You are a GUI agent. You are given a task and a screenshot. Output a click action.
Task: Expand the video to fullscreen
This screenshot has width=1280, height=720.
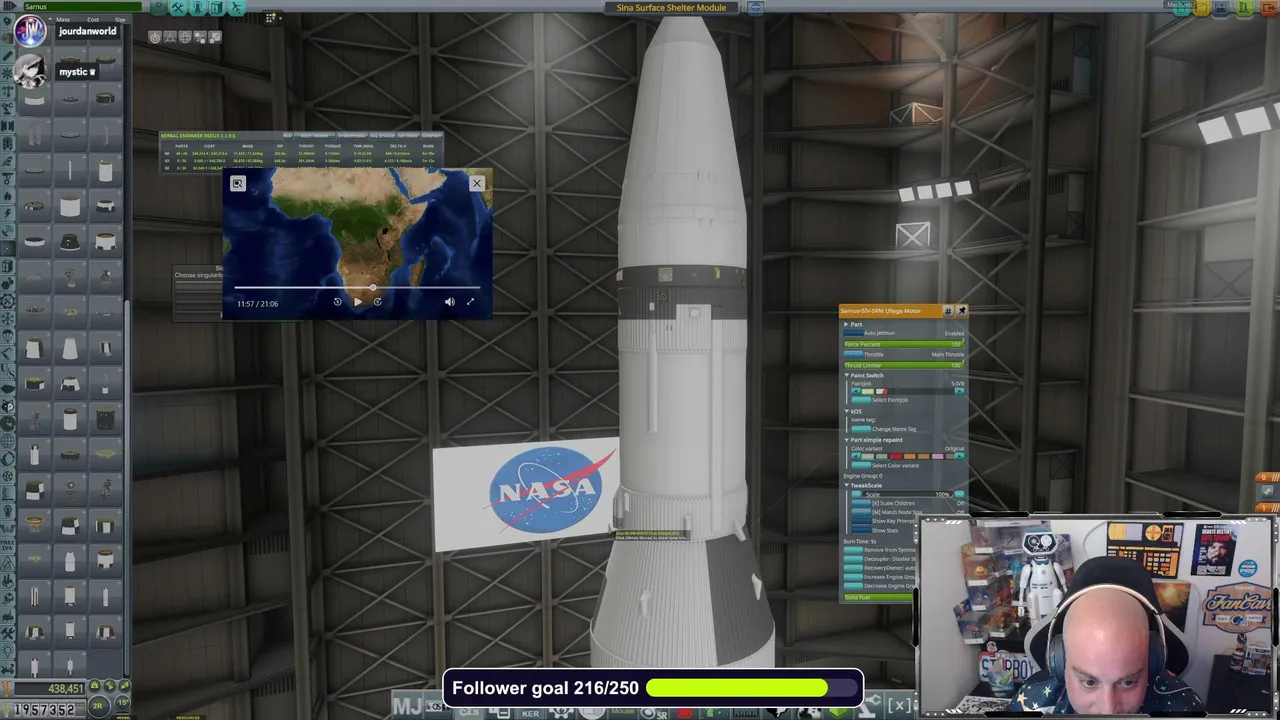click(470, 301)
